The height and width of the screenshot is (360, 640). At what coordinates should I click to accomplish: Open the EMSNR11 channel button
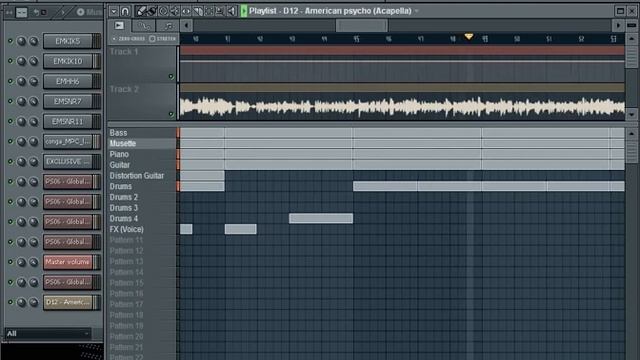pos(68,121)
